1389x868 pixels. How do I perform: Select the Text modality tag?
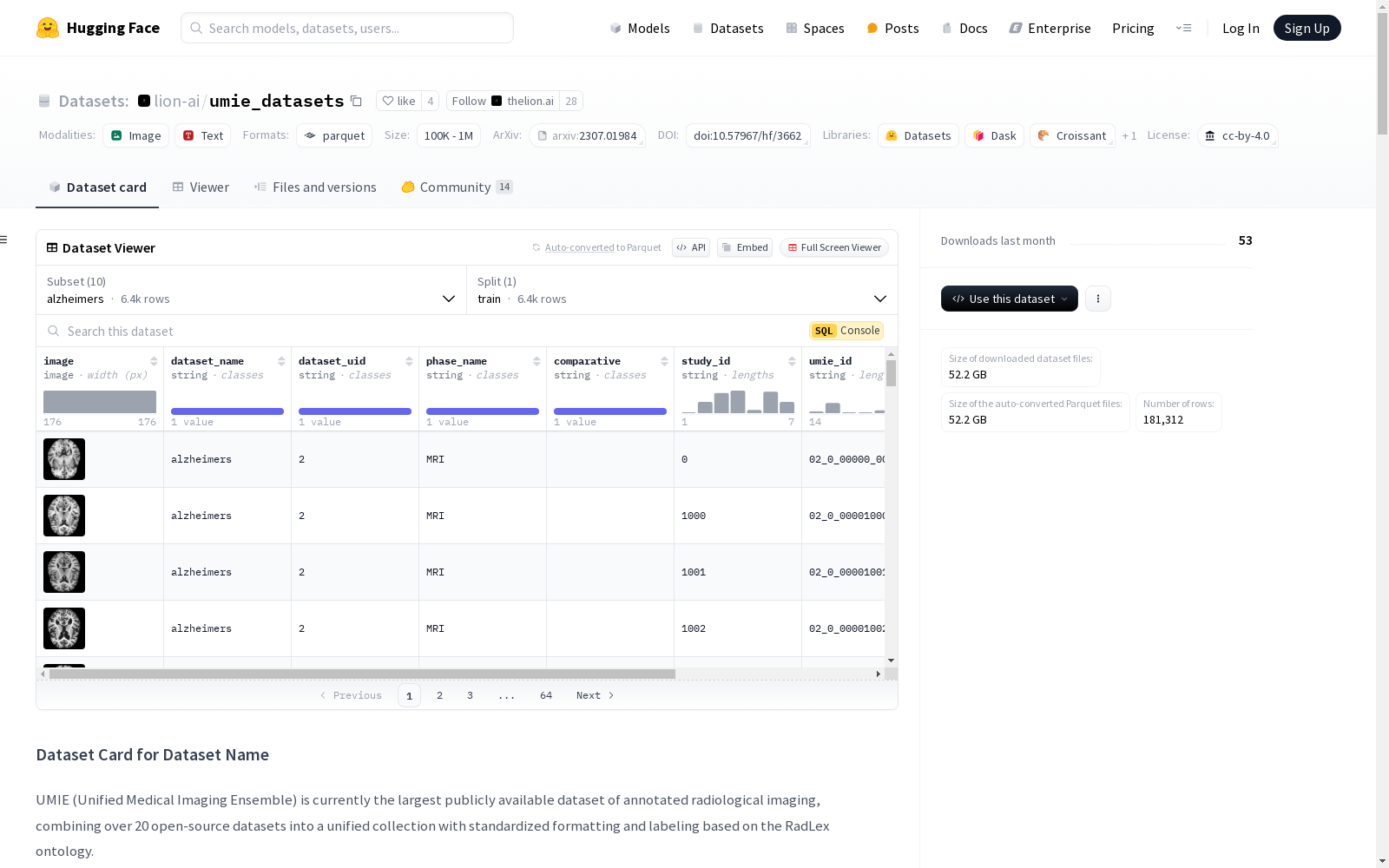coord(203,135)
